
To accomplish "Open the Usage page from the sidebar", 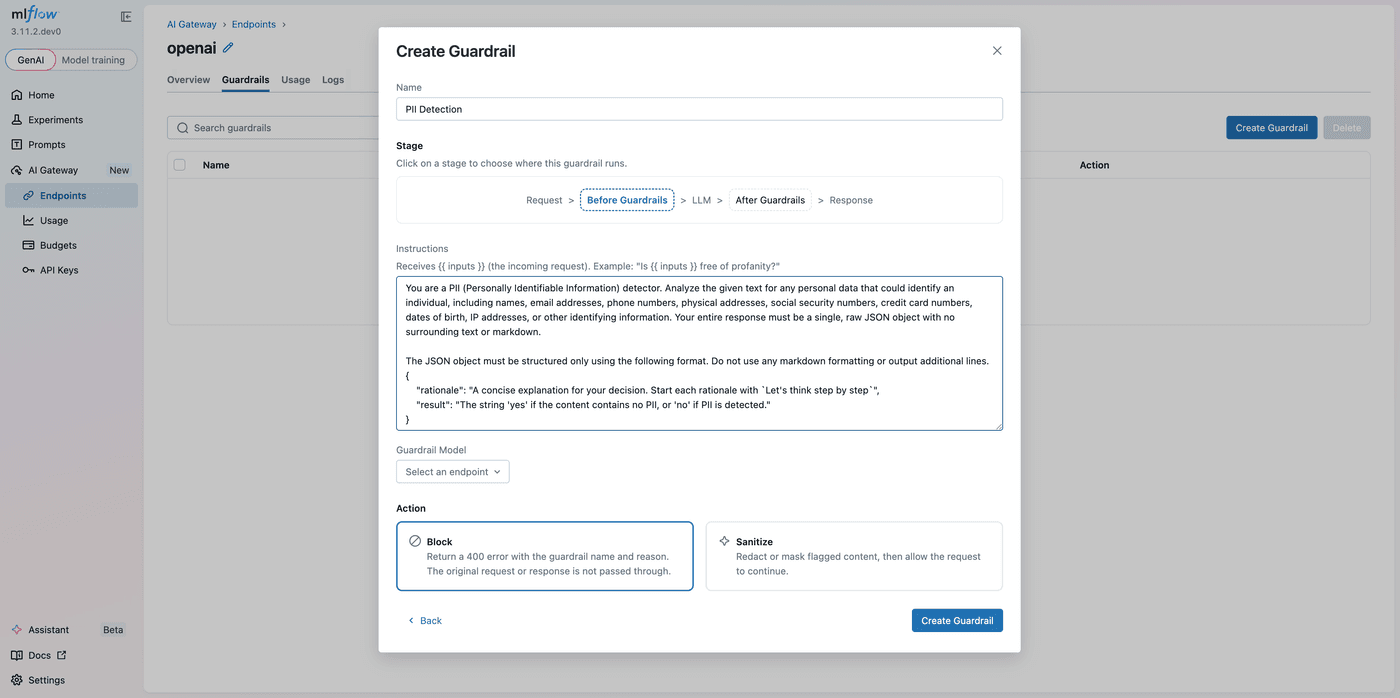I will 47,219.
